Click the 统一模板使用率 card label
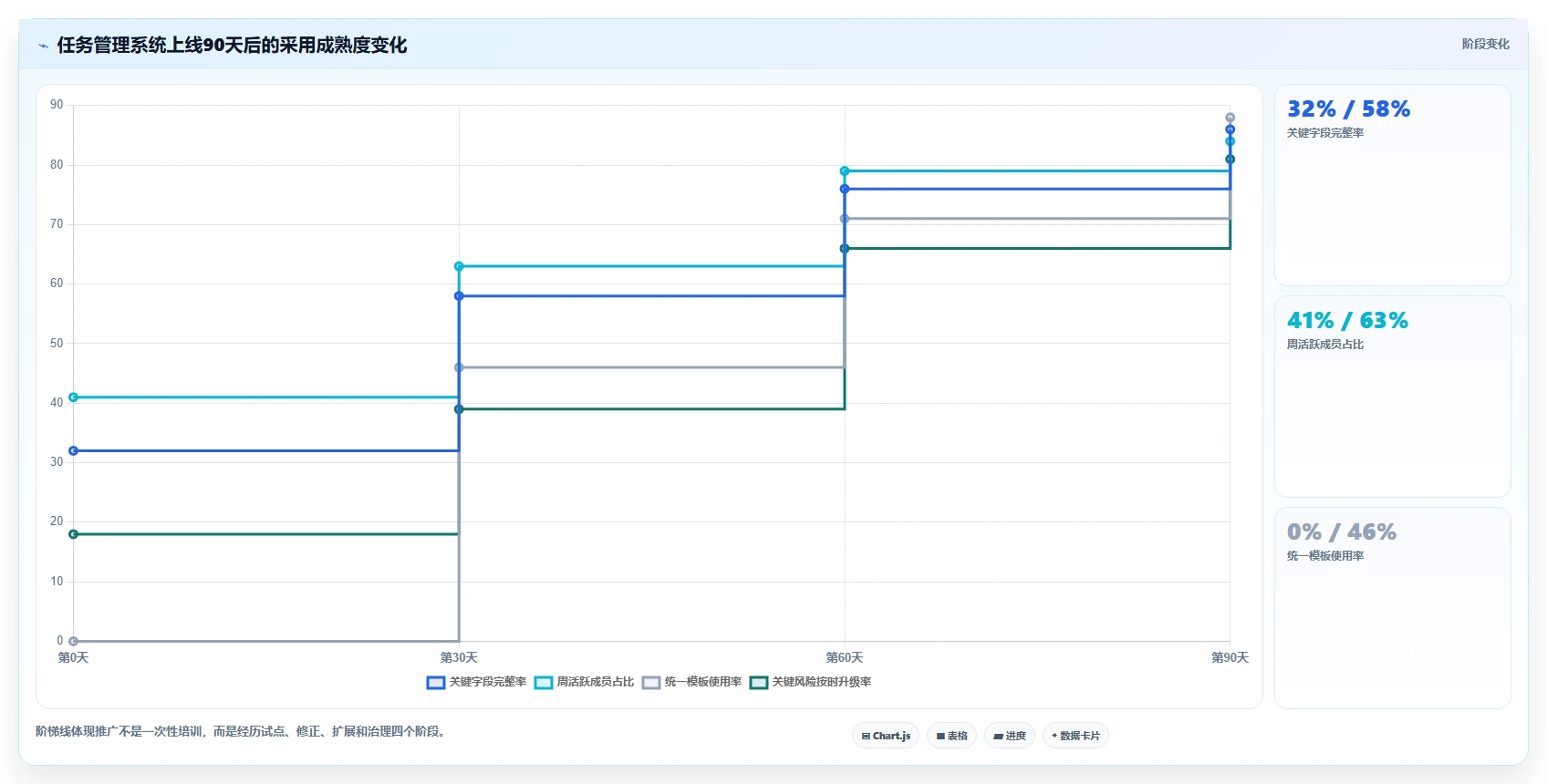This screenshot has width=1547, height=784. tap(1325, 556)
